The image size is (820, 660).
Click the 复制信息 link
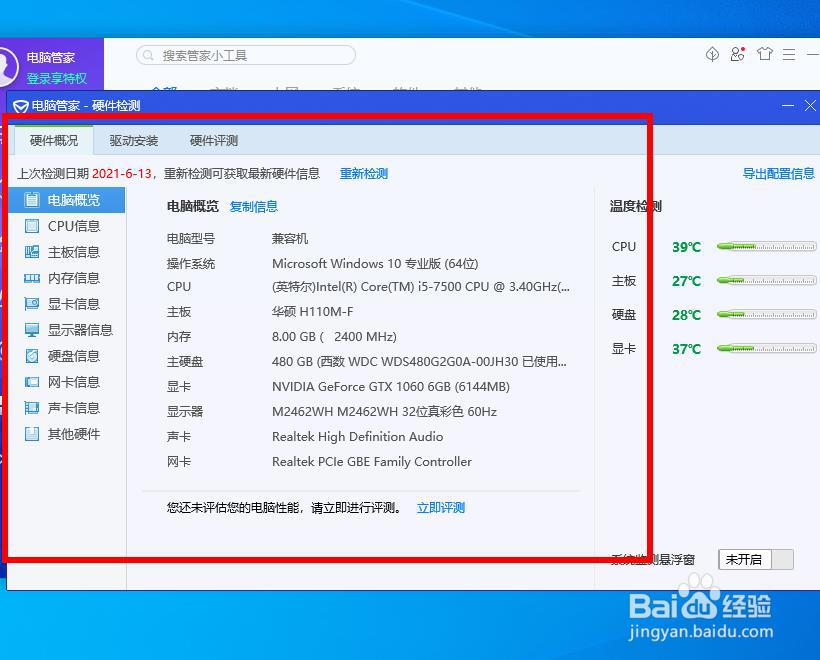(x=254, y=207)
